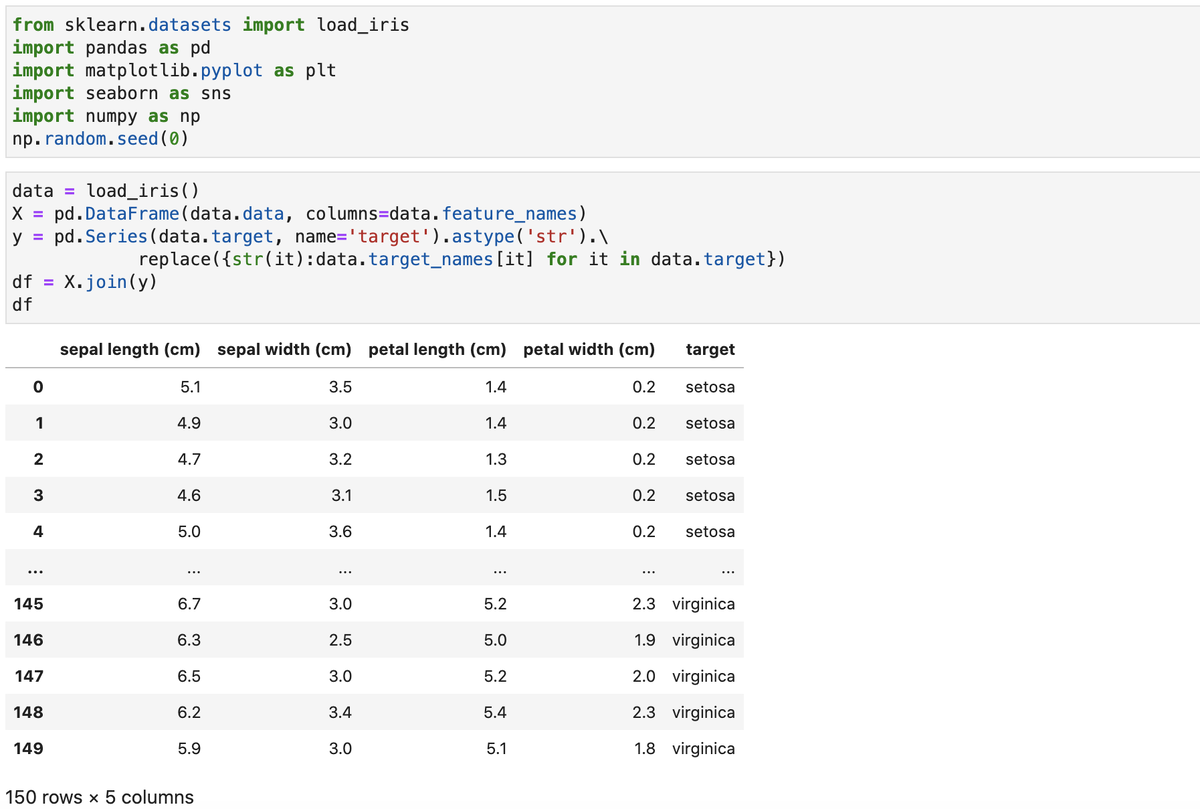Click the sepal width value 3.6

(340, 532)
